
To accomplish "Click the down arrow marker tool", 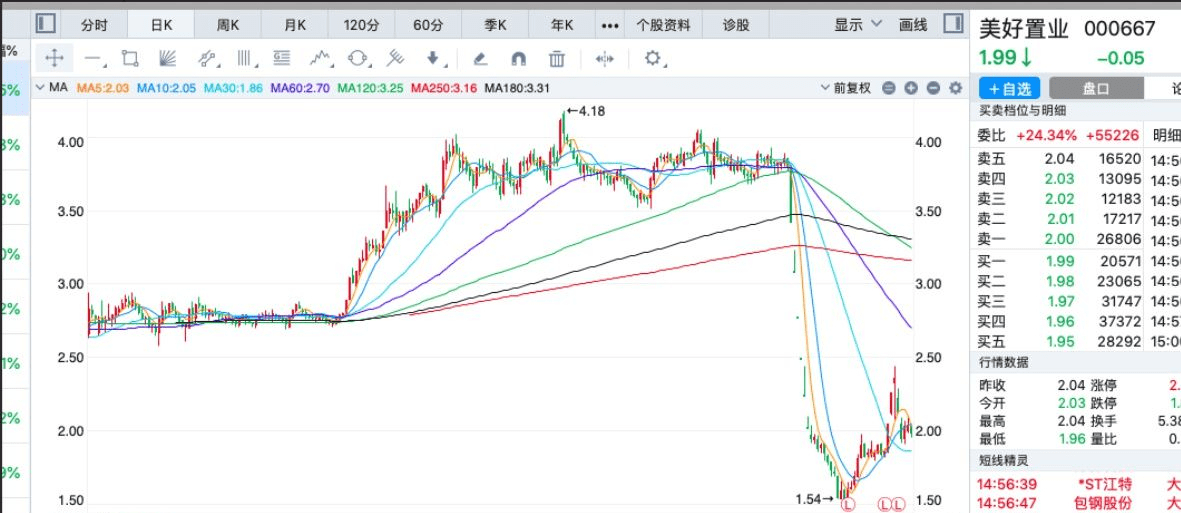I will pos(433,59).
